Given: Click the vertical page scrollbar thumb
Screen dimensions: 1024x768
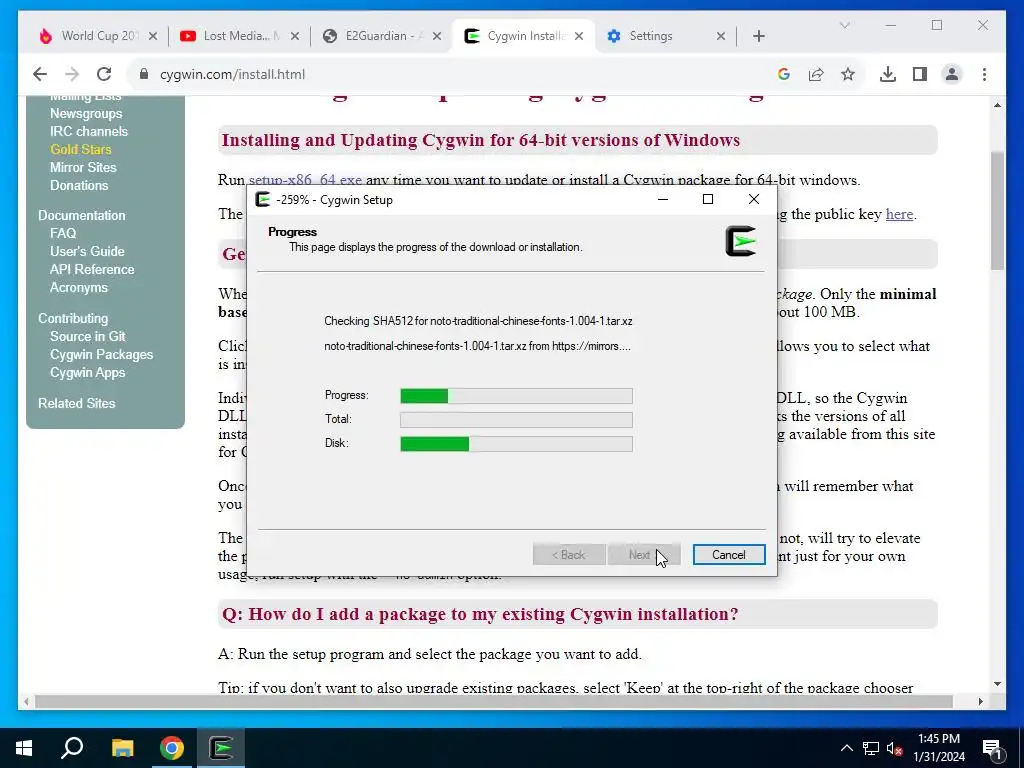Looking at the screenshot, I should pyautogui.click(x=997, y=210).
